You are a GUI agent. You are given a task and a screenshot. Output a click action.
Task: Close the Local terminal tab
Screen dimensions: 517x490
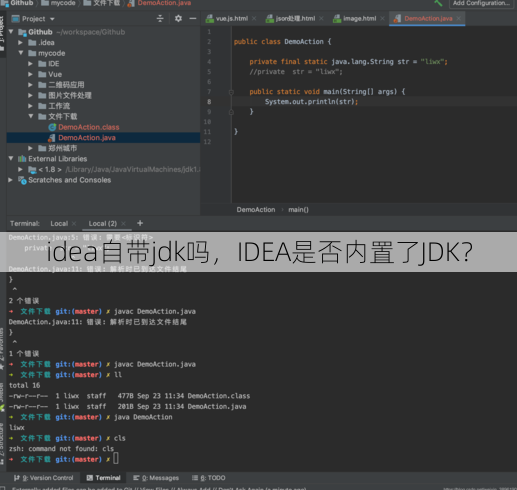pos(74,224)
